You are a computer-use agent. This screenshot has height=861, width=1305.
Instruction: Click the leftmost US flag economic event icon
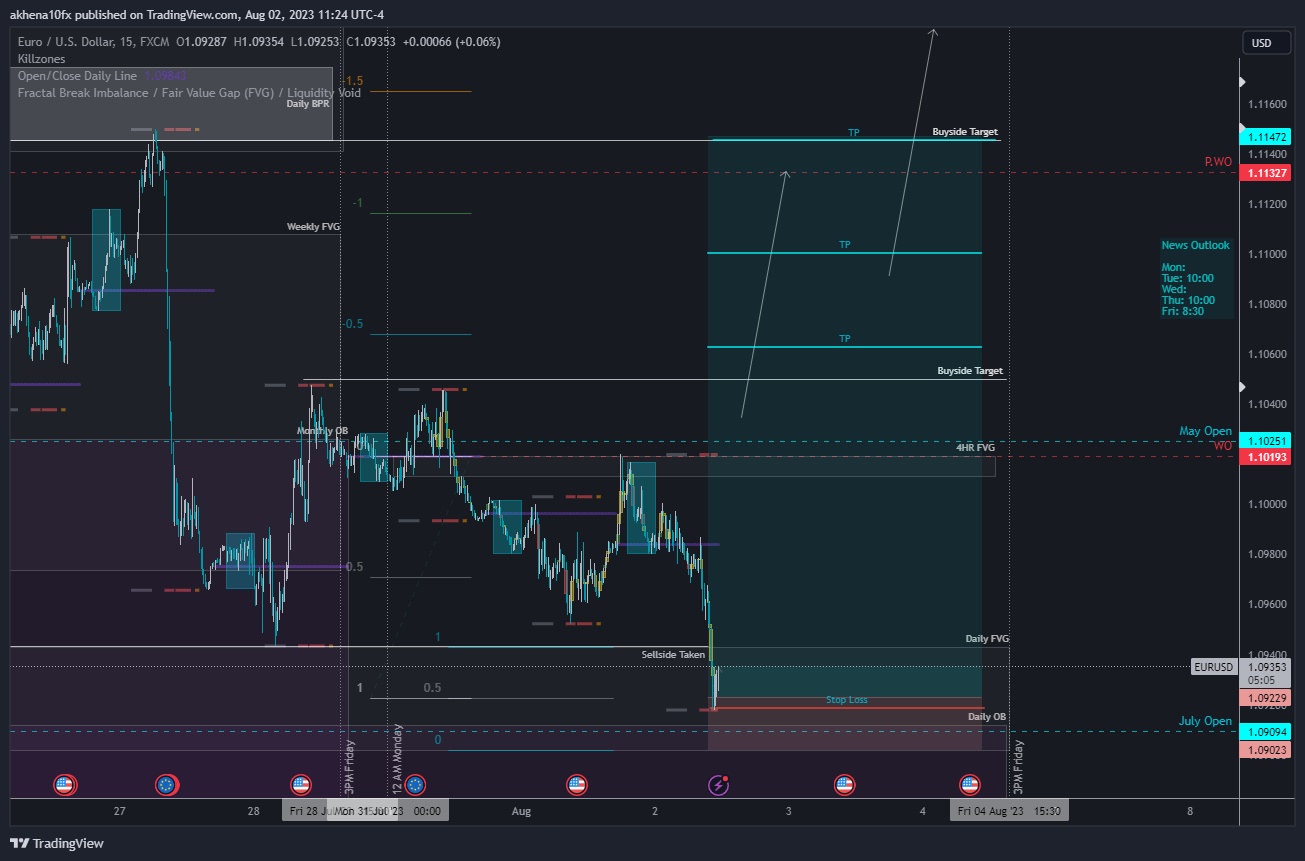click(x=65, y=785)
